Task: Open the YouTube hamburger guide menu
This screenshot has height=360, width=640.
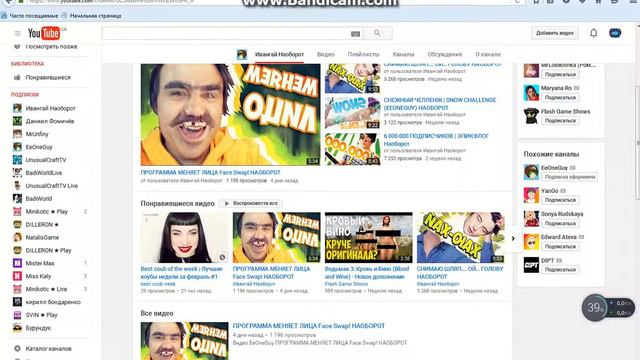Action: [x=18, y=33]
